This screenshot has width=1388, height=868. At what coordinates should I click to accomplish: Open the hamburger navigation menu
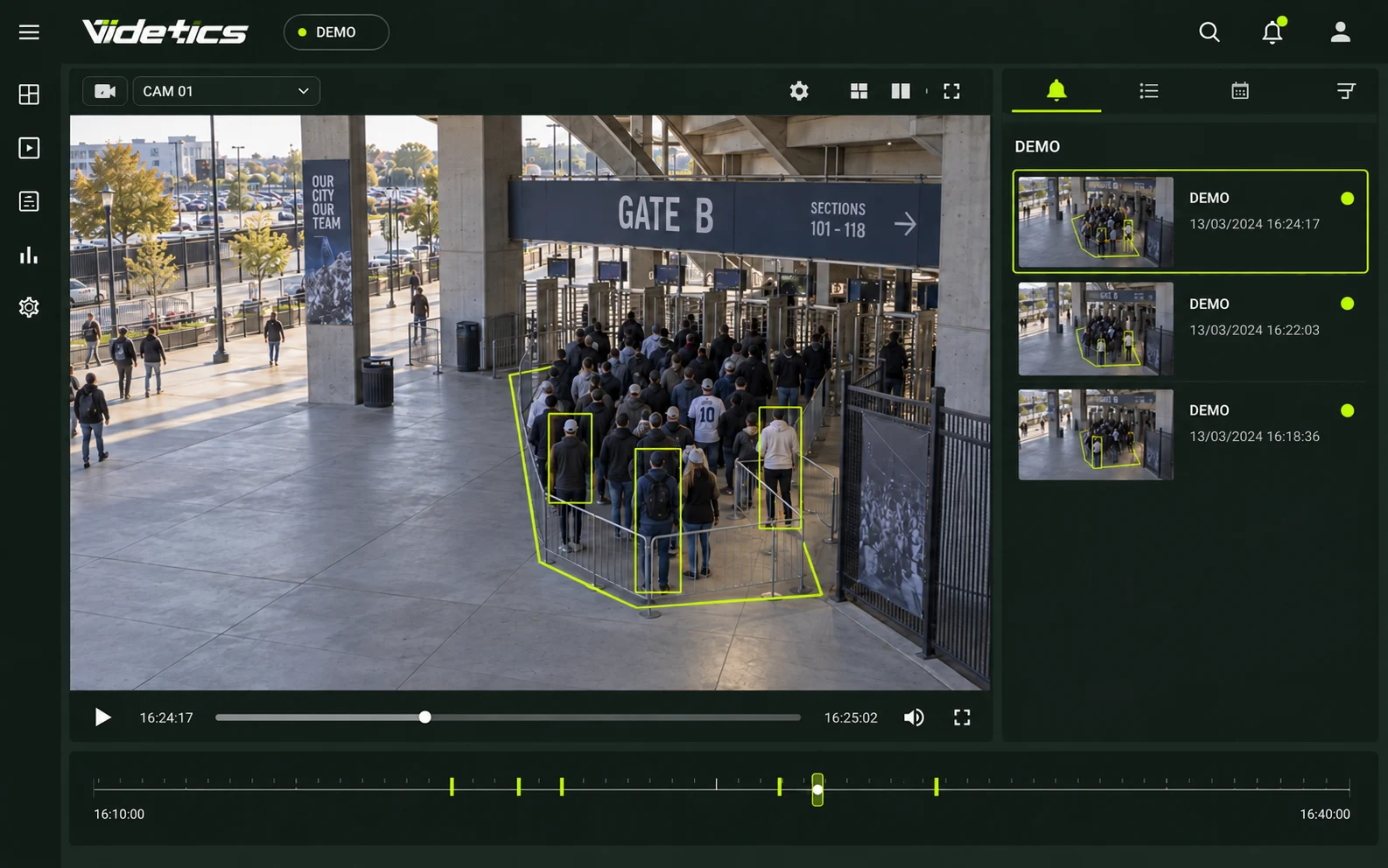29,32
